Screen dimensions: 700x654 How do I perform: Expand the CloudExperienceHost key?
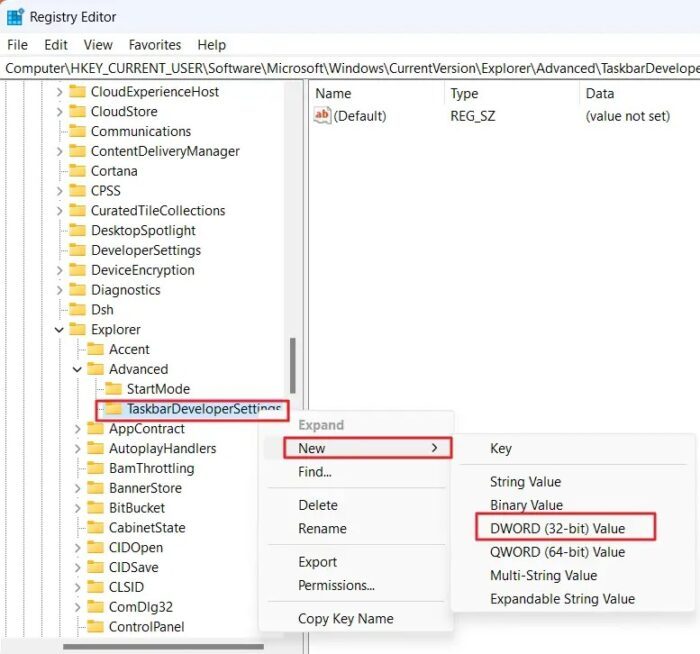[x=59, y=92]
